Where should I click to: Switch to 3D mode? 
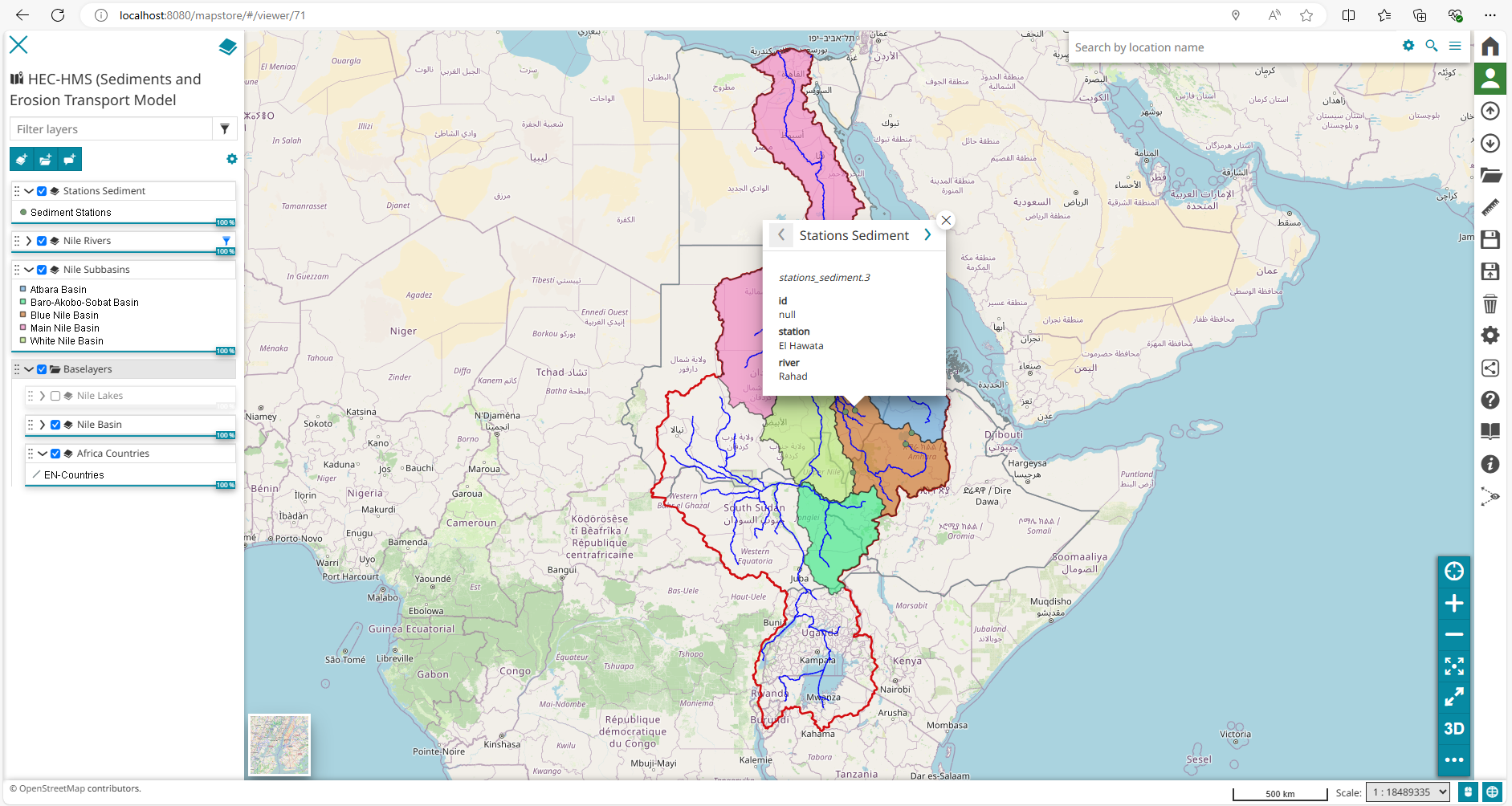[1454, 728]
